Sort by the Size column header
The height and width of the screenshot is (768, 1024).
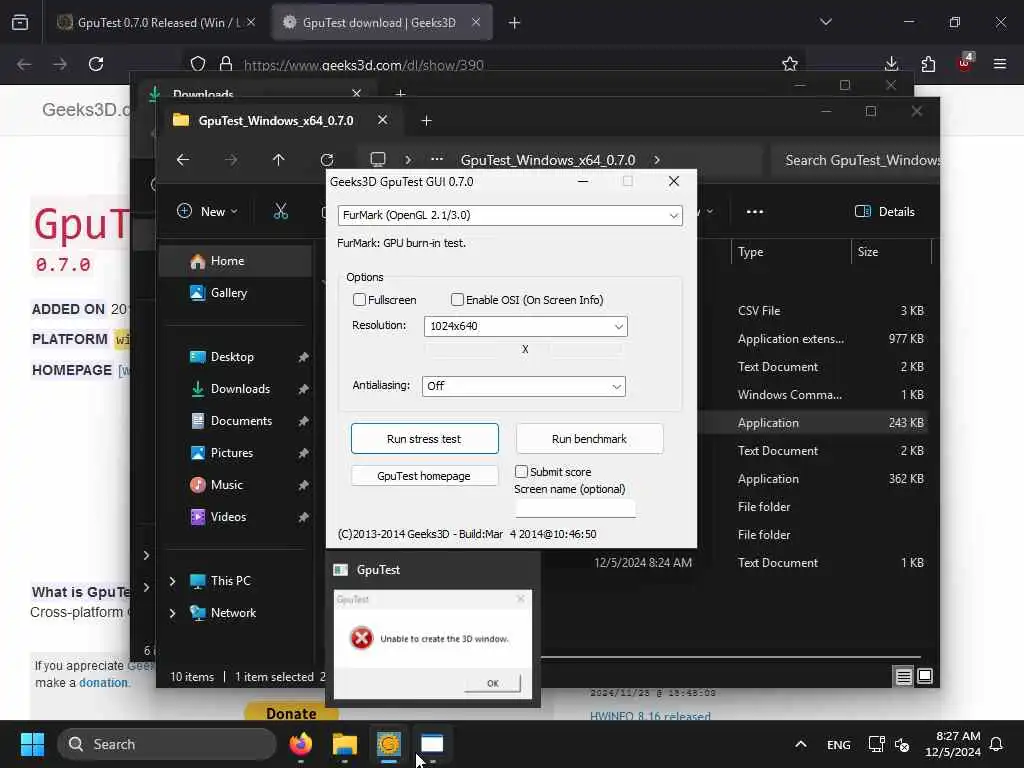[x=891, y=251]
